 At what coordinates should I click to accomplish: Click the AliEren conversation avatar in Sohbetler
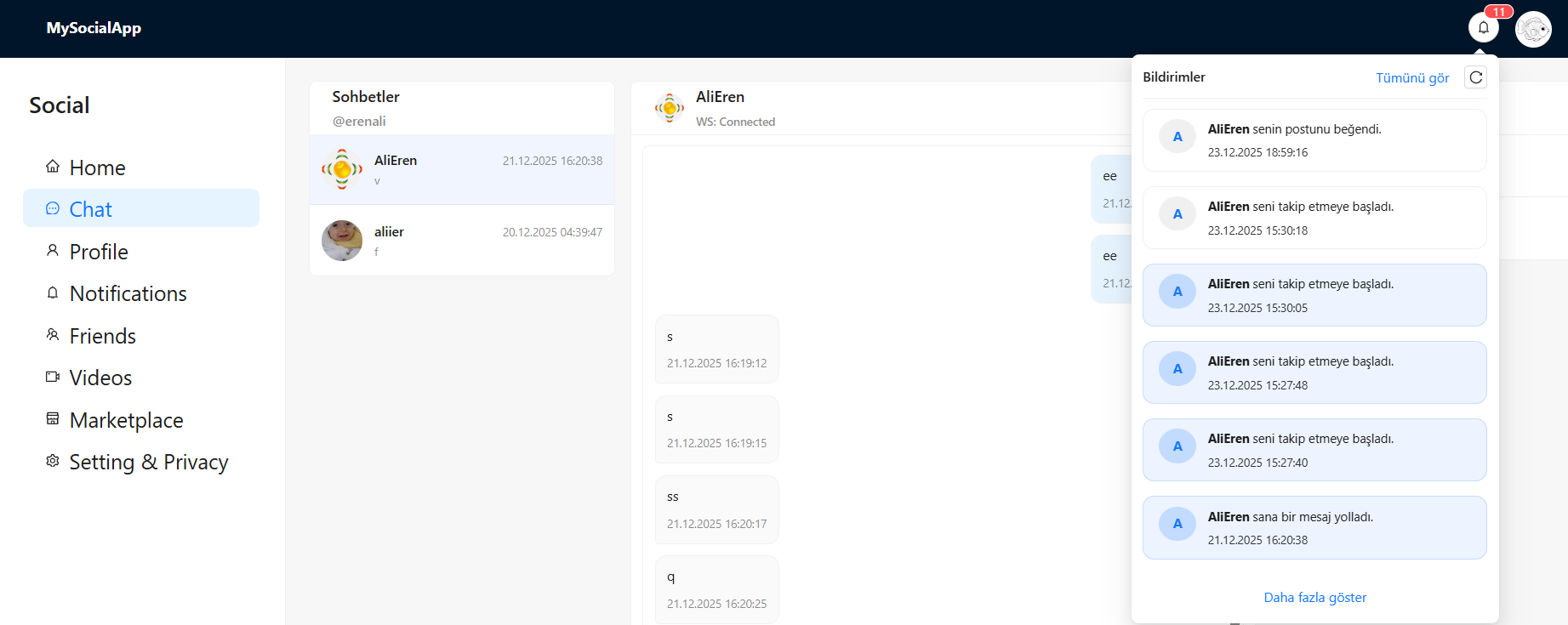342,169
